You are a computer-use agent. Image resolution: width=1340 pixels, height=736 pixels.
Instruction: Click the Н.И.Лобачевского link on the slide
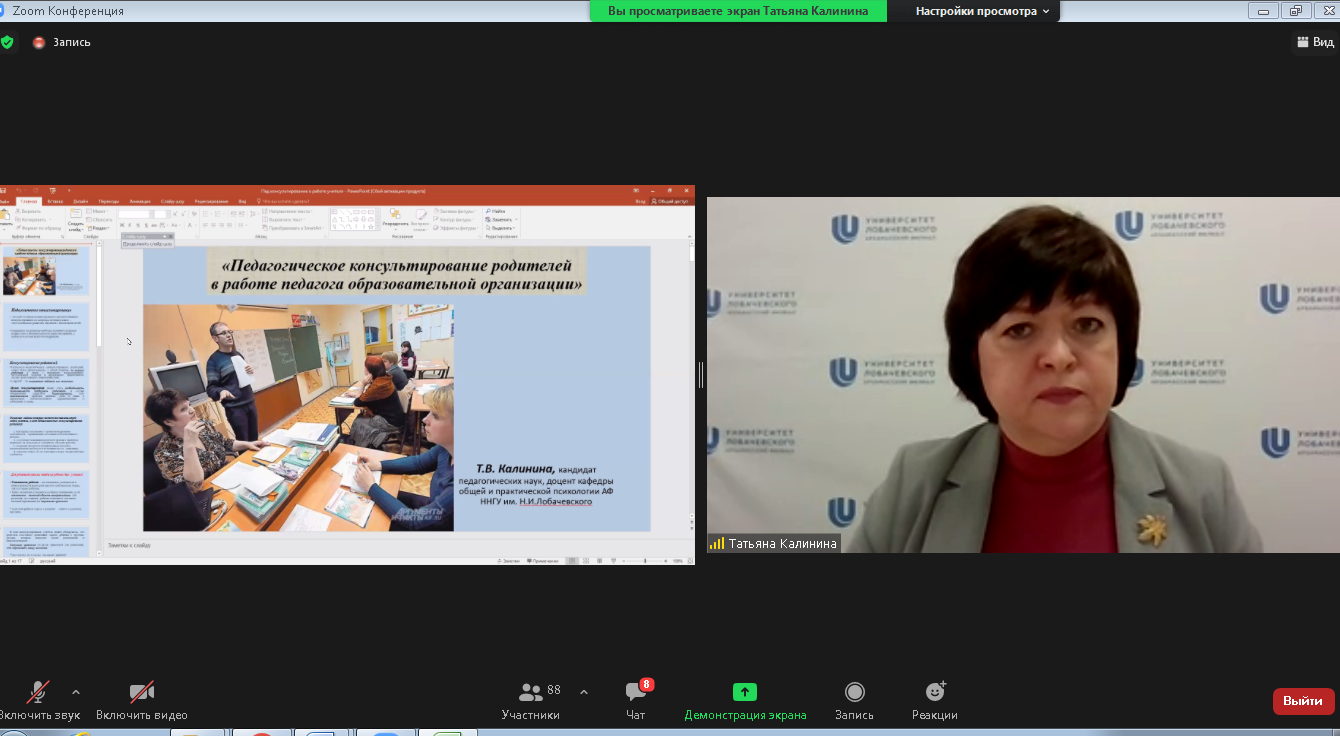click(555, 501)
